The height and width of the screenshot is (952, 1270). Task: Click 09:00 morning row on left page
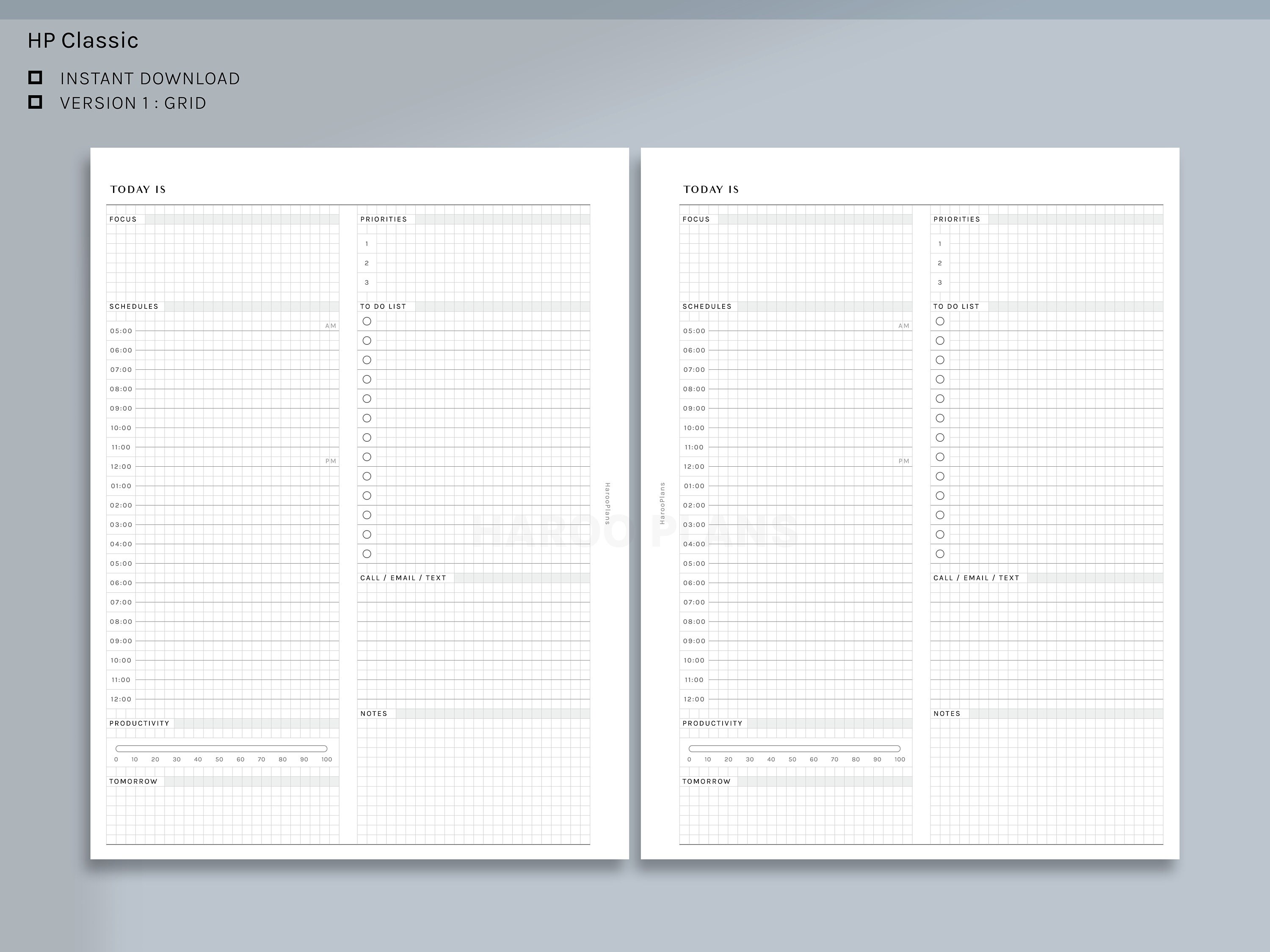click(x=223, y=409)
